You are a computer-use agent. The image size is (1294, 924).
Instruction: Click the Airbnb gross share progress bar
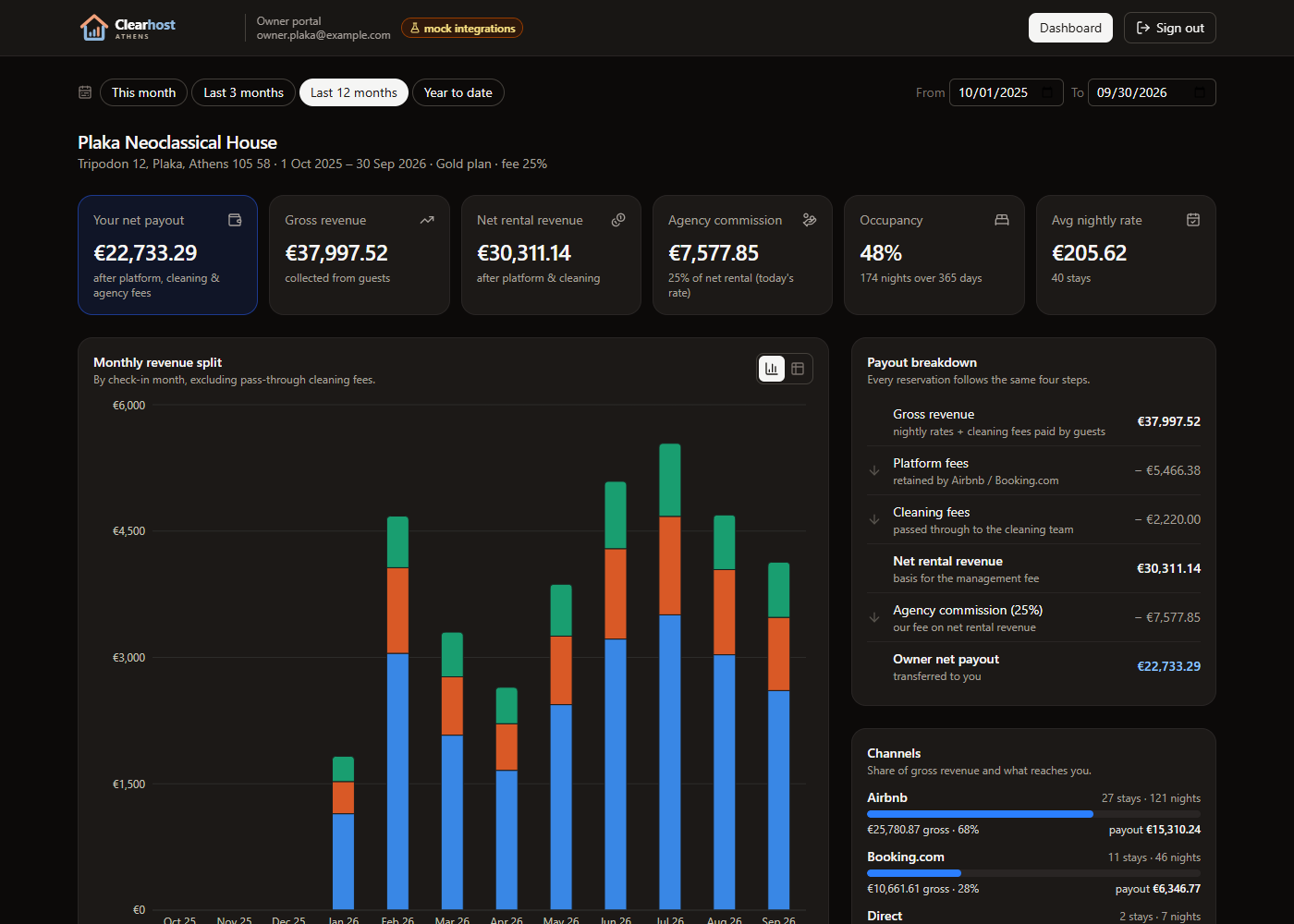coord(1033,814)
